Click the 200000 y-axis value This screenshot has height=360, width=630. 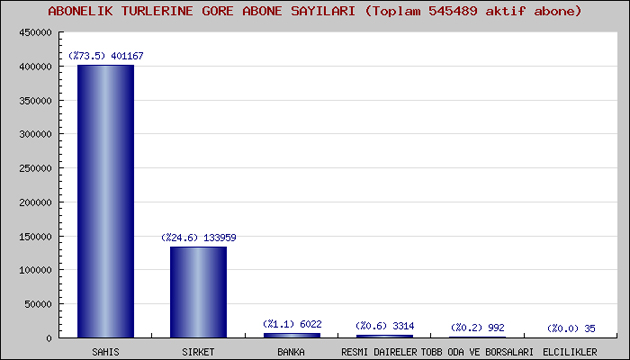point(36,202)
